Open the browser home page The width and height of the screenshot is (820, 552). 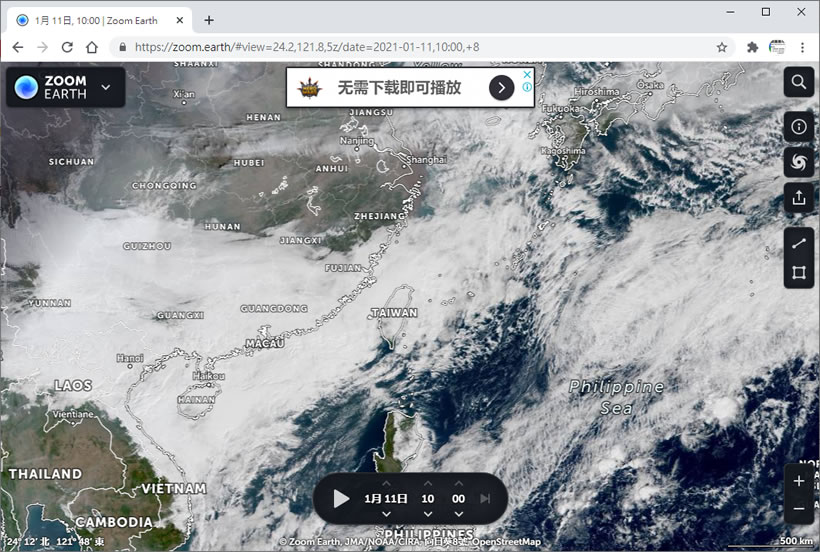point(92,47)
